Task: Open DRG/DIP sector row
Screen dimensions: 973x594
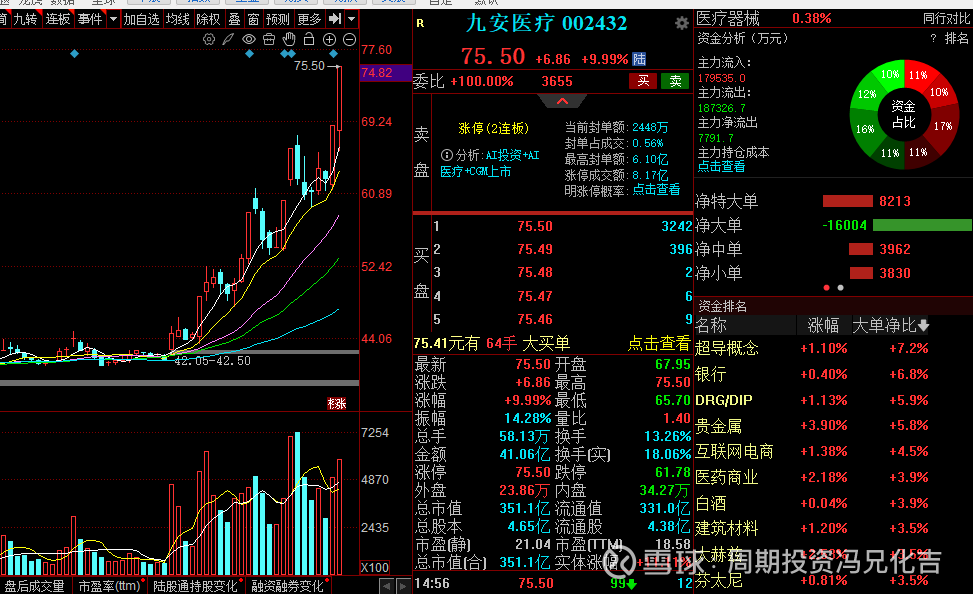Action: coord(812,400)
